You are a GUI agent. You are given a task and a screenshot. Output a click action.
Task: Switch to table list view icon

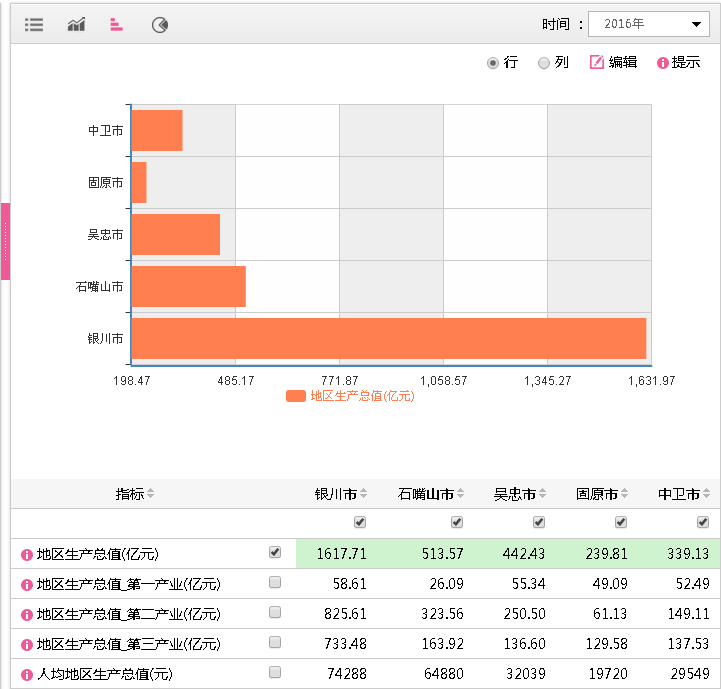pyautogui.click(x=34, y=24)
